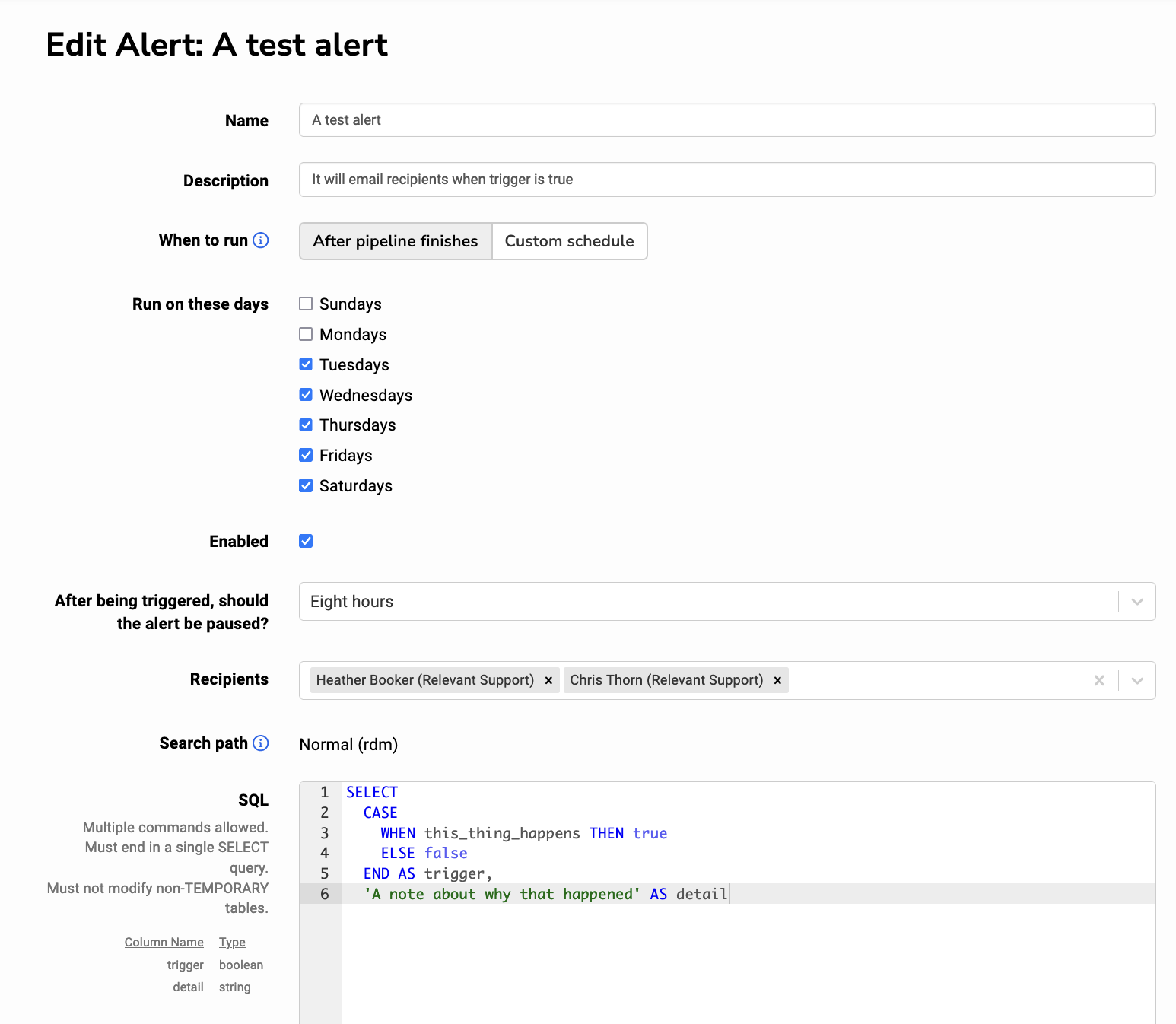The height and width of the screenshot is (1024, 1176).
Task: Sort by the Column Name header
Action: (x=164, y=942)
